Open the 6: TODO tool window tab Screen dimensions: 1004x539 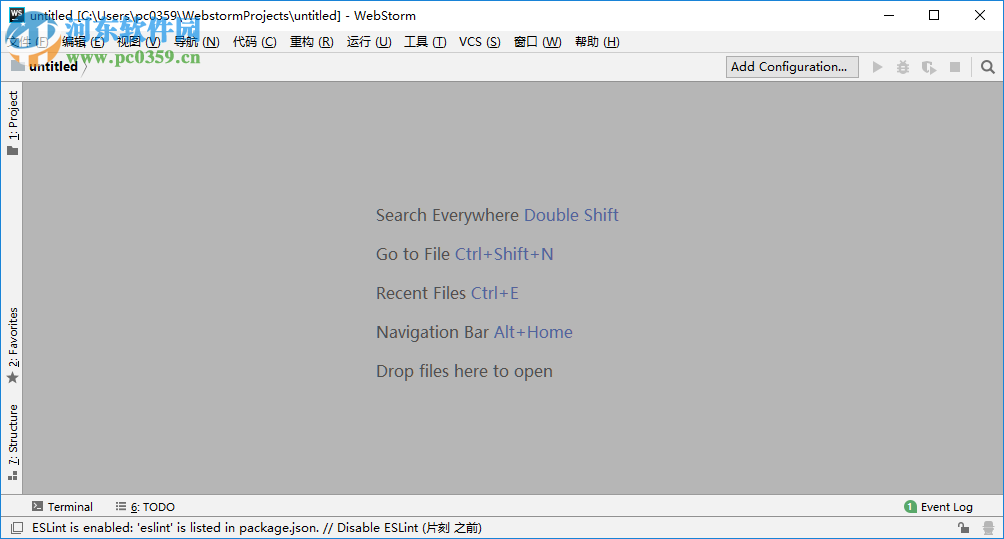pyautogui.click(x=145, y=506)
